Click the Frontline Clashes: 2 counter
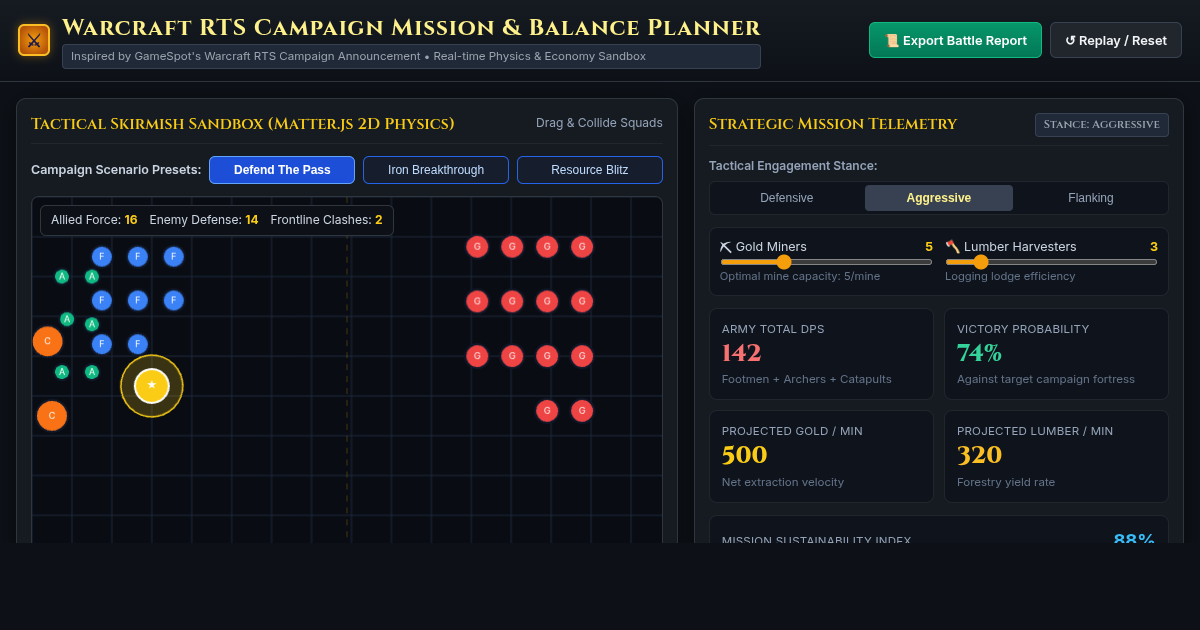The image size is (1200, 630). pos(326,220)
